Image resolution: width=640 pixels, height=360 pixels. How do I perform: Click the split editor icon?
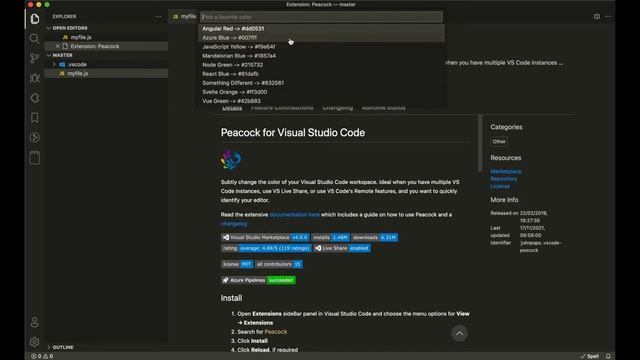tap(597, 17)
